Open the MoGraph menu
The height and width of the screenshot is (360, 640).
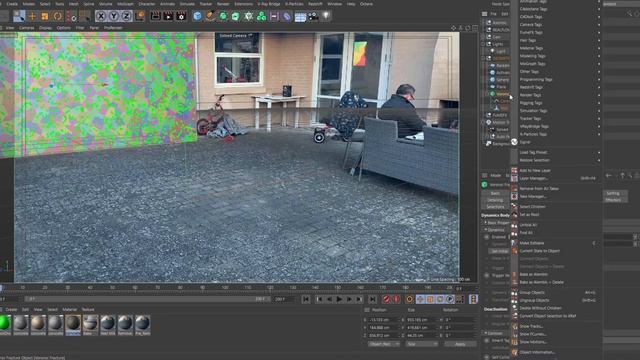(125, 4)
